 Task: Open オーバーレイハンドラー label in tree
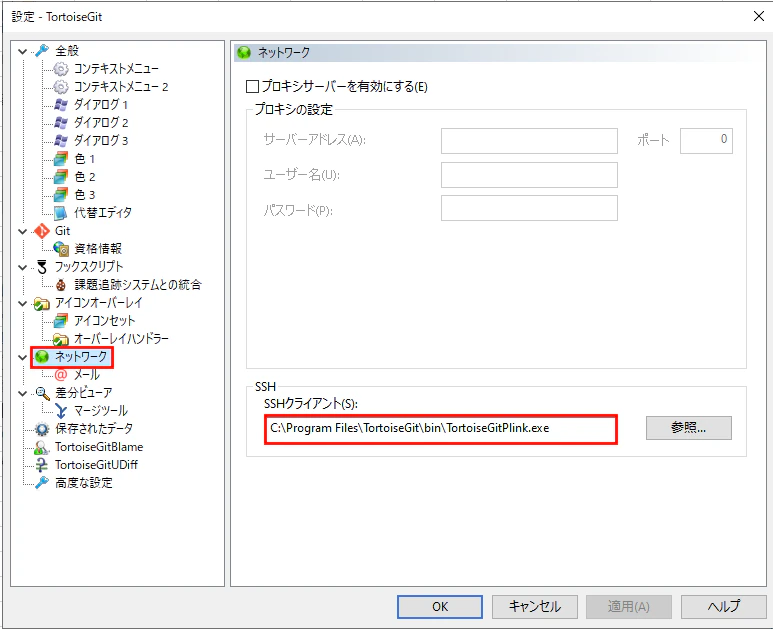tap(121, 339)
